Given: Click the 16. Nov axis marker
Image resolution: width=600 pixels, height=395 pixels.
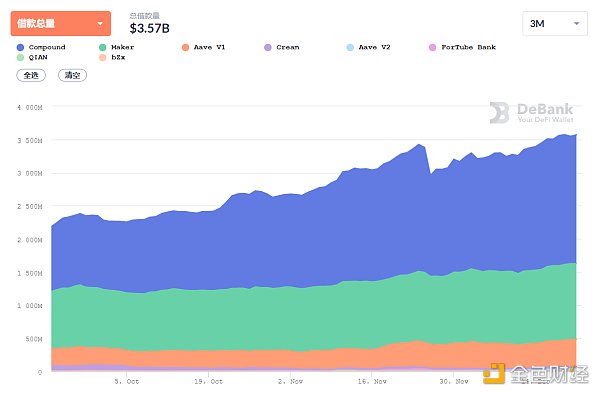Looking at the screenshot, I should 372,382.
